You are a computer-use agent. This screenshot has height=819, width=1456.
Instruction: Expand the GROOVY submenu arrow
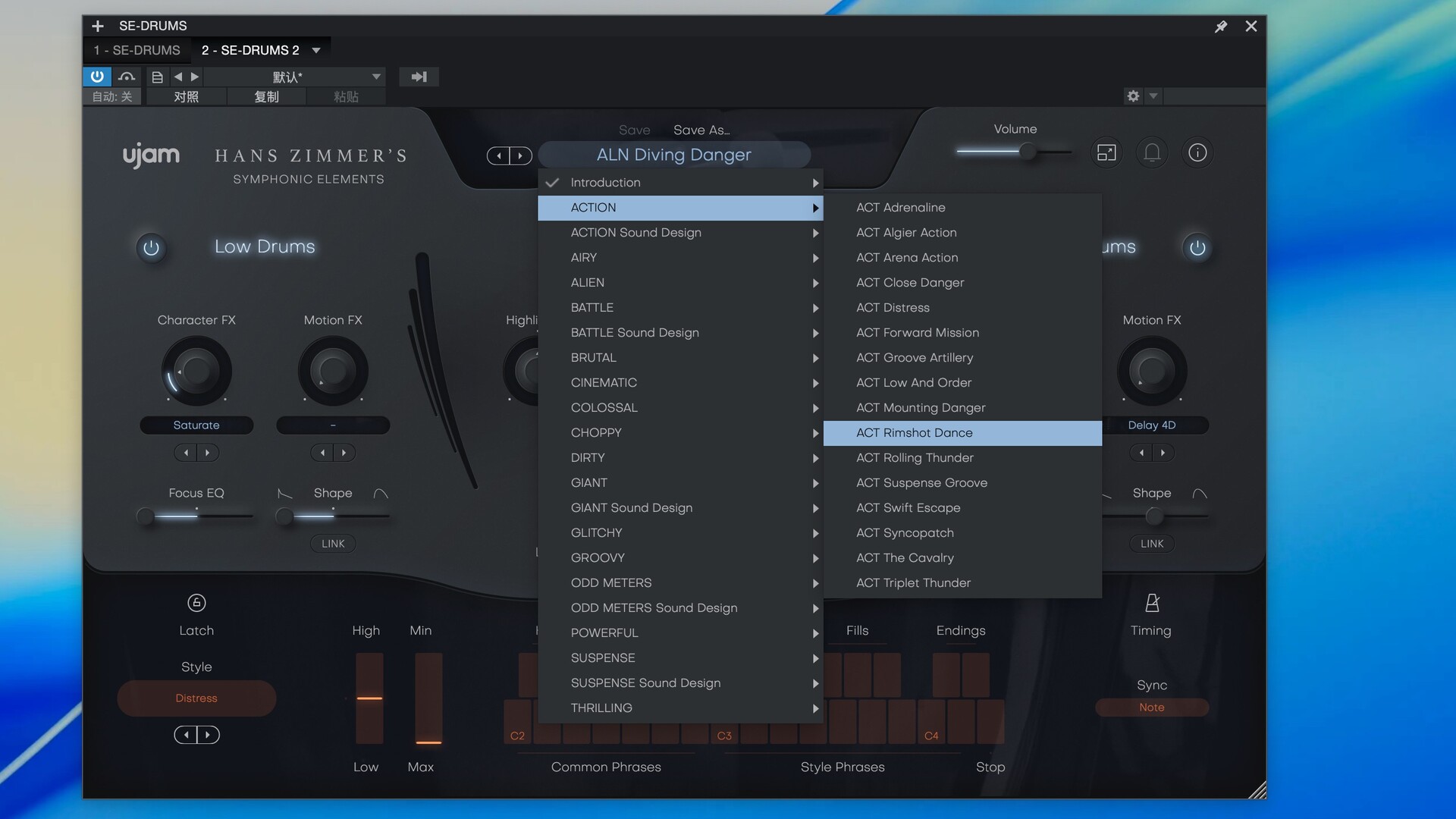click(x=815, y=558)
